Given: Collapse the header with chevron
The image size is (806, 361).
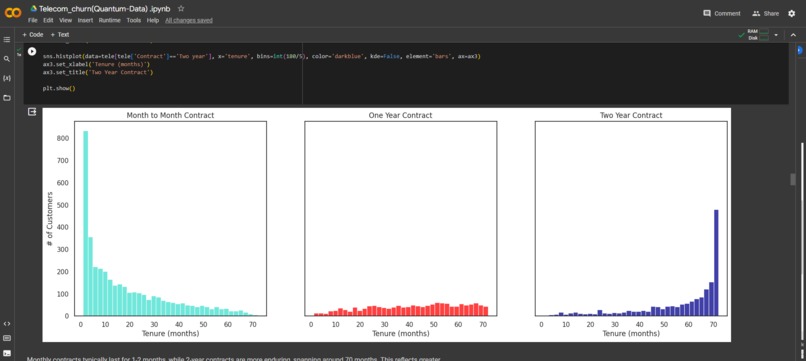Looking at the screenshot, I should (x=793, y=35).
